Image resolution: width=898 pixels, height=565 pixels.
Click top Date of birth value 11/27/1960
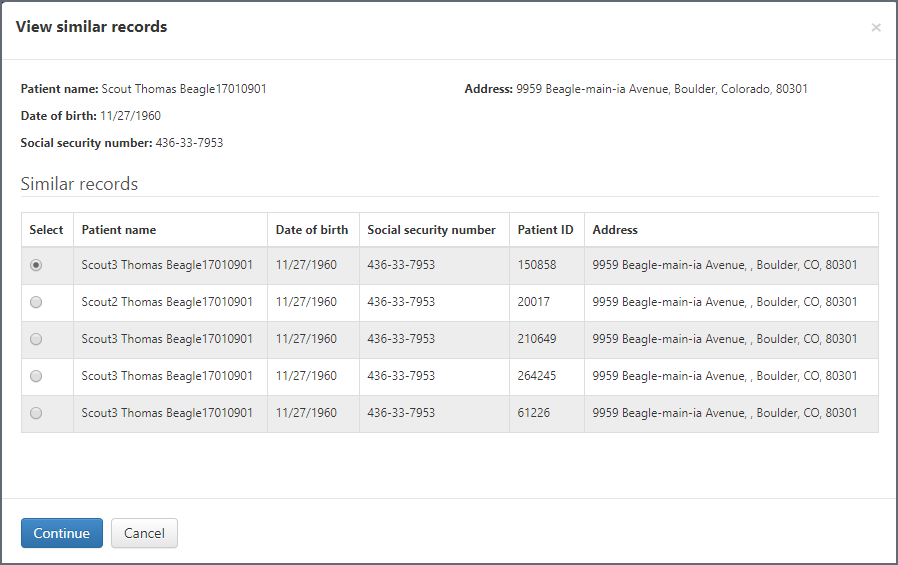pyautogui.click(x=131, y=116)
